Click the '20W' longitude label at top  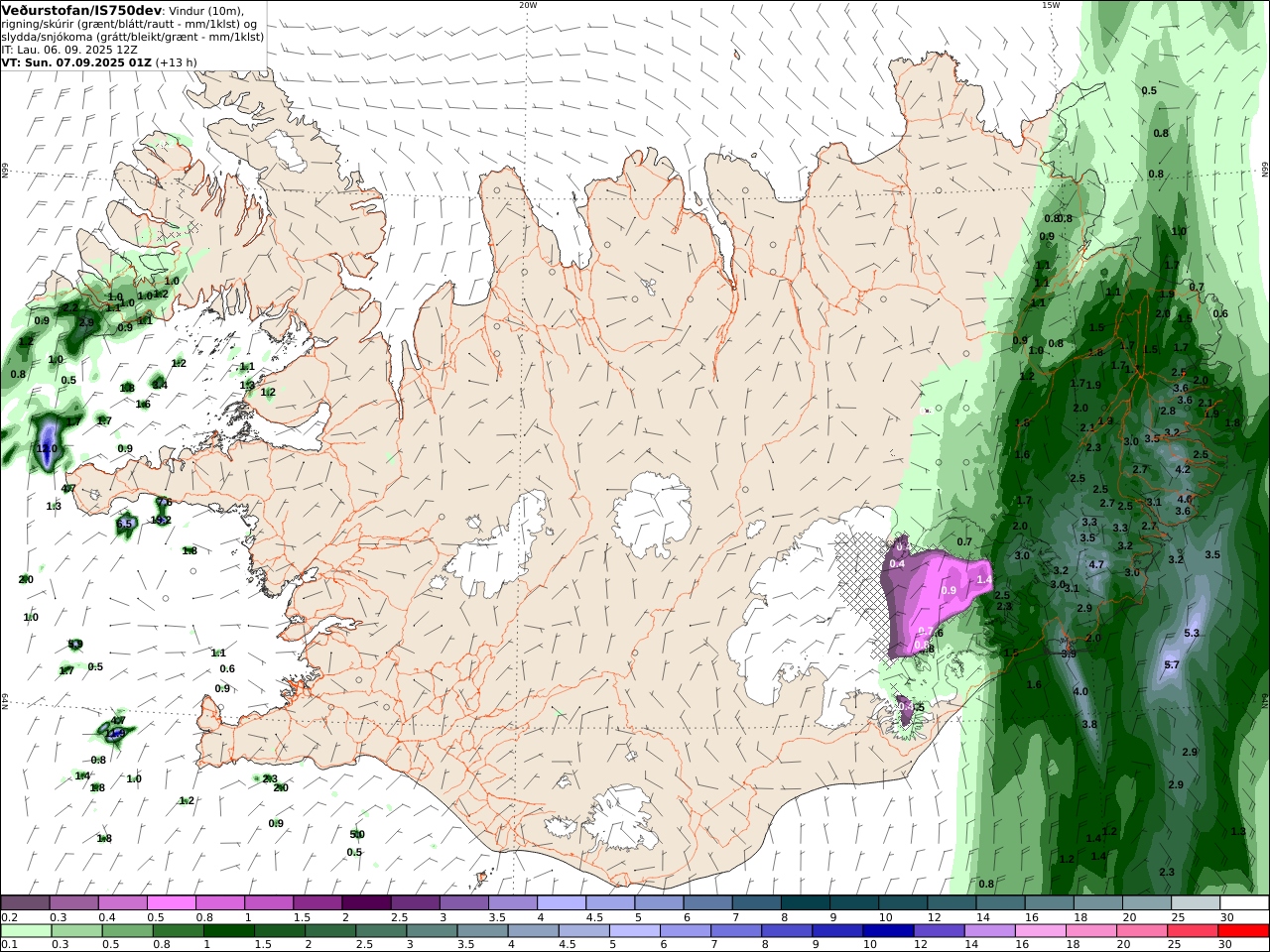click(x=528, y=5)
